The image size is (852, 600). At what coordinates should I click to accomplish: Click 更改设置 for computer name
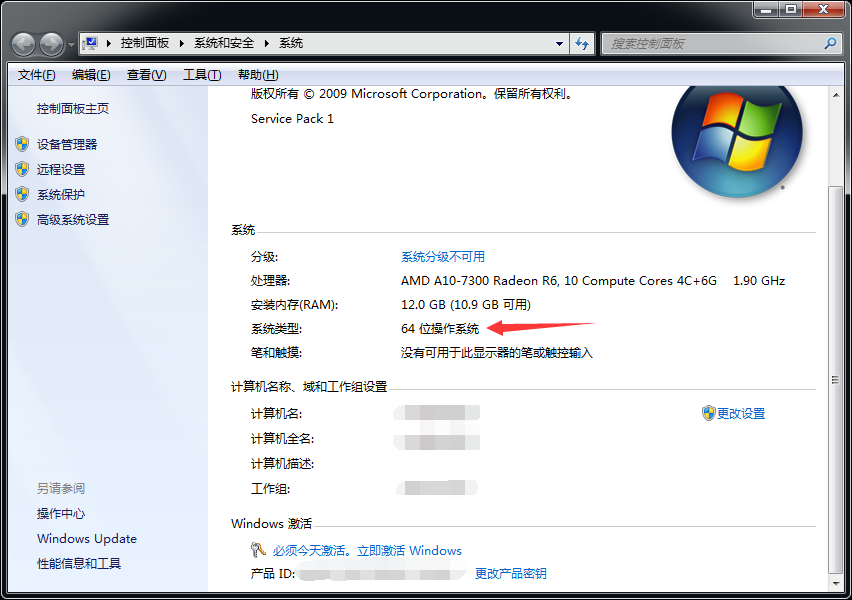[741, 414]
